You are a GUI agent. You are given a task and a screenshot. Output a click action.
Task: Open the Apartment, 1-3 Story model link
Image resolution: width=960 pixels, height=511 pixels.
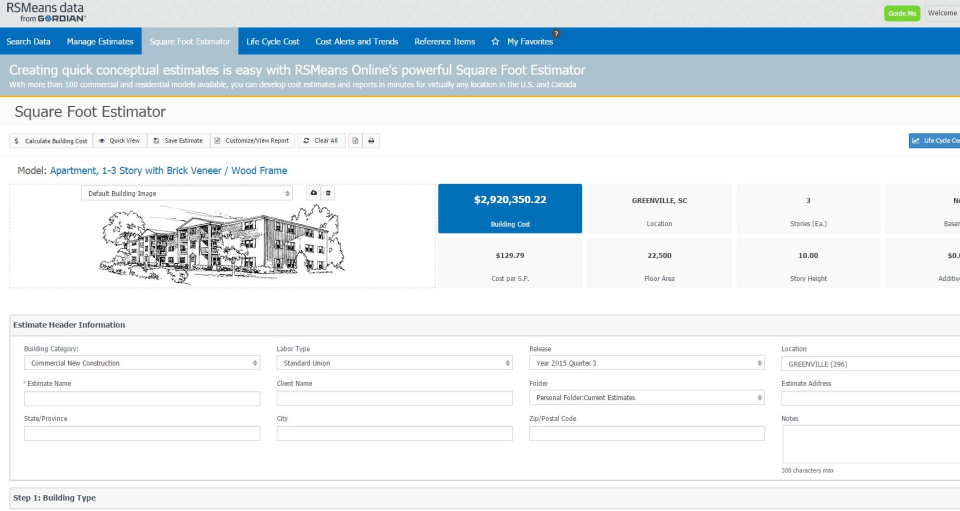click(168, 171)
